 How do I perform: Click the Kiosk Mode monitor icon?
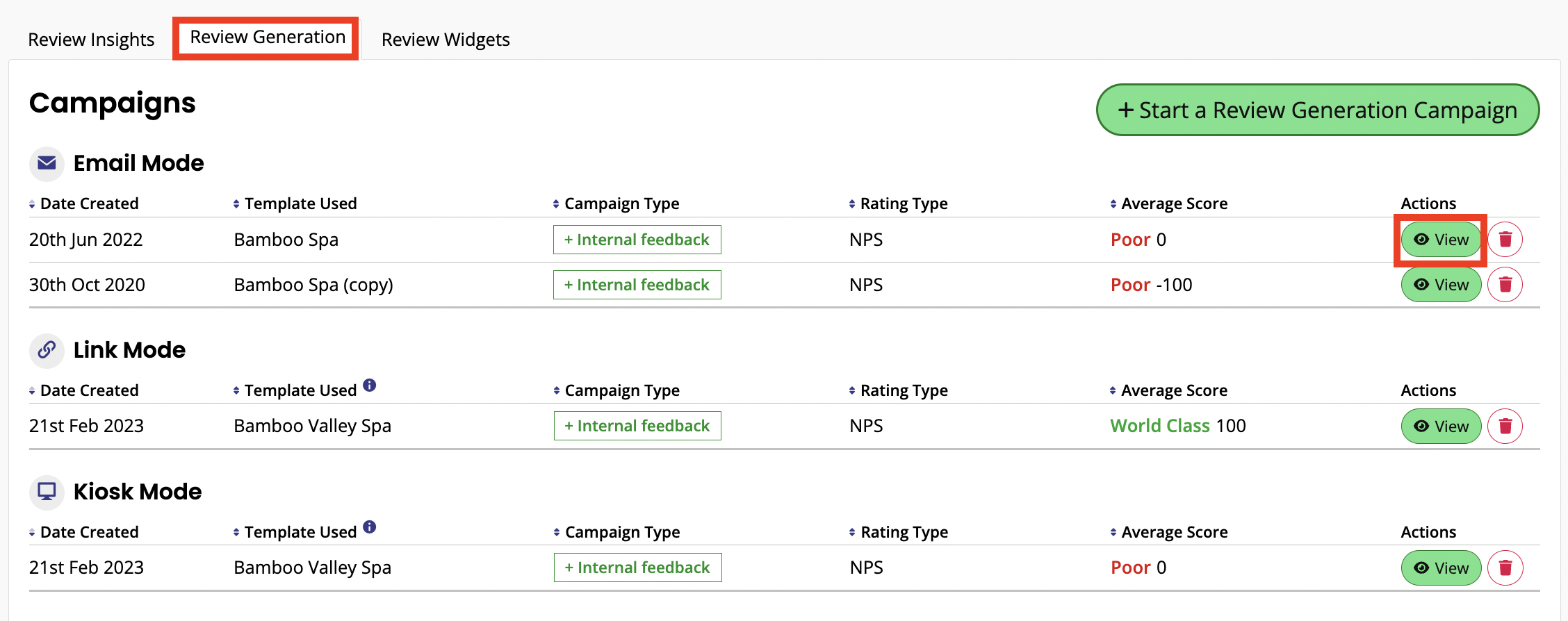pyautogui.click(x=47, y=491)
